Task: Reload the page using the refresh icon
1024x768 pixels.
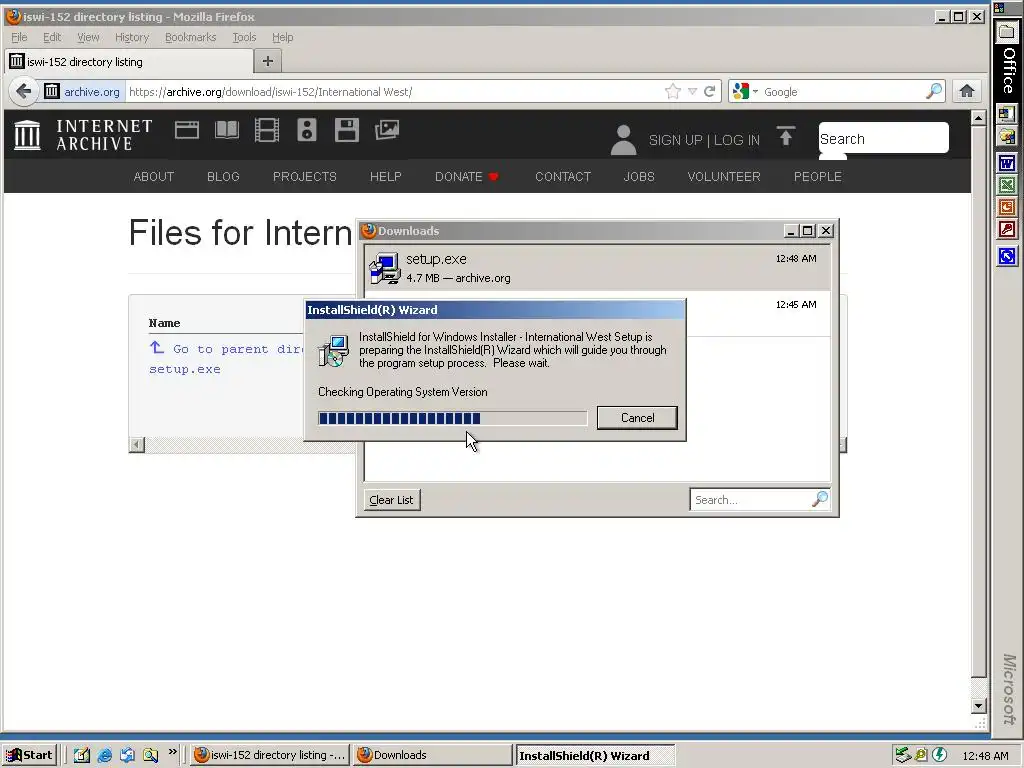Action: (709, 91)
